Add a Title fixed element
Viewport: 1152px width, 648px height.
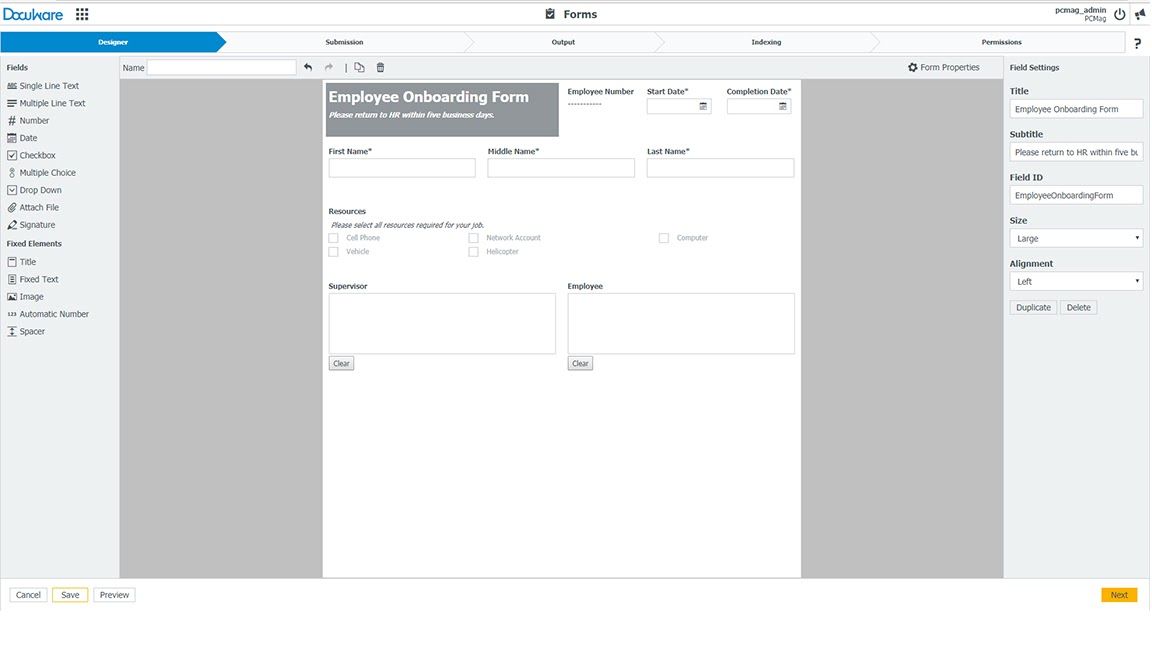tap(21, 262)
